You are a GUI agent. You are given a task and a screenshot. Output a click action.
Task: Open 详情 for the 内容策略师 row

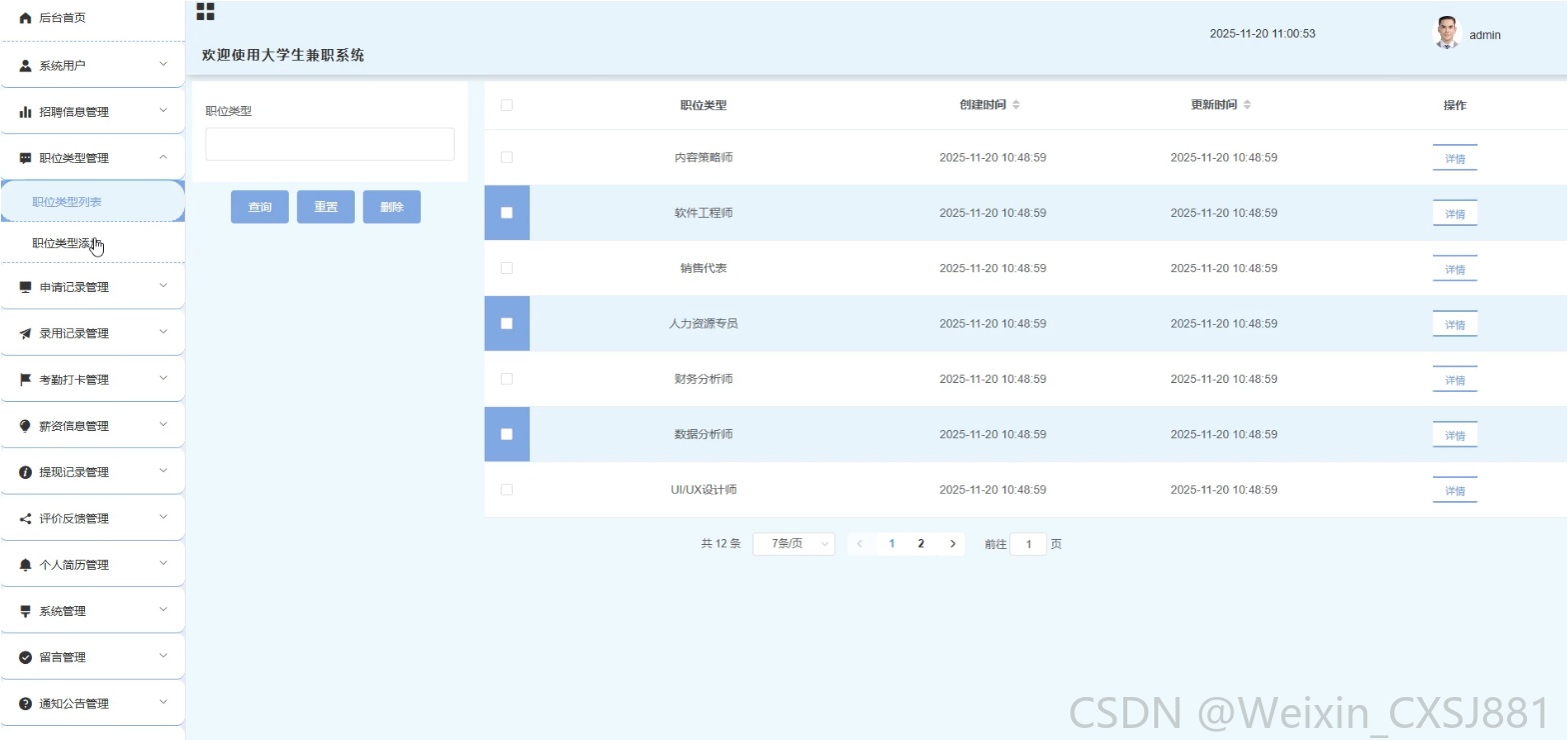(1455, 159)
